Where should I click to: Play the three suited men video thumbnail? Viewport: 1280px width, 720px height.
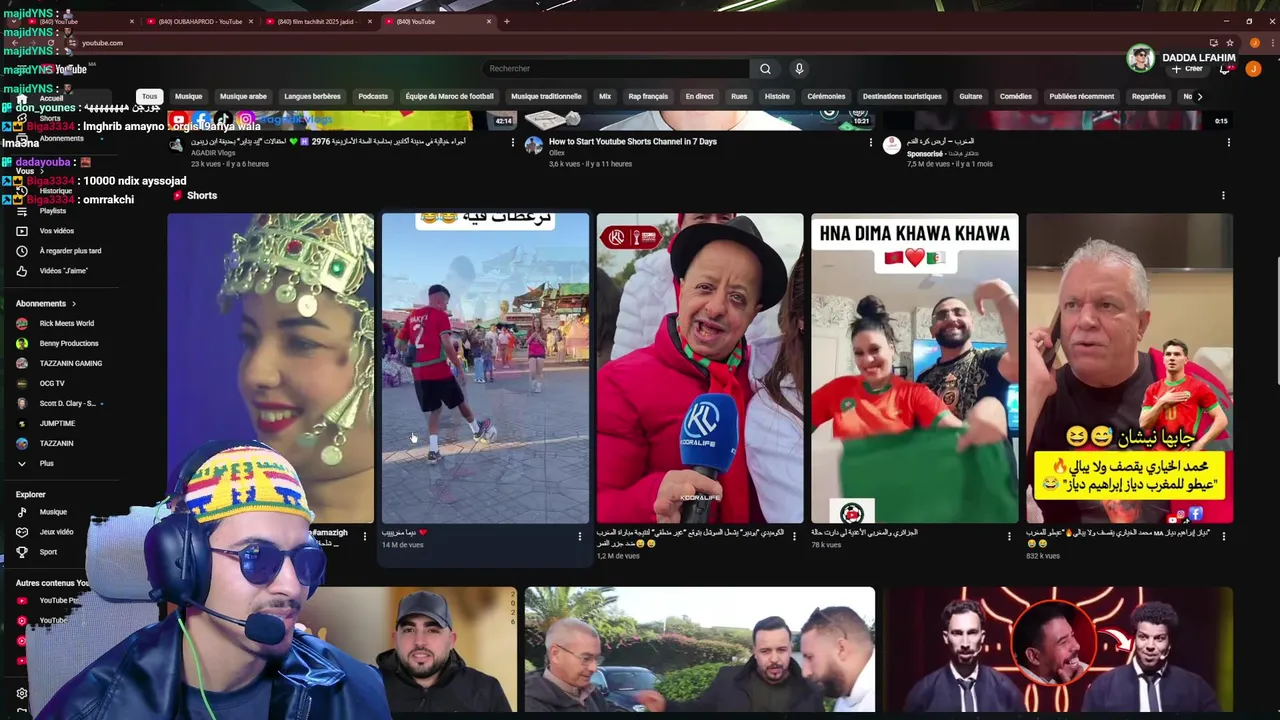coord(1058,649)
